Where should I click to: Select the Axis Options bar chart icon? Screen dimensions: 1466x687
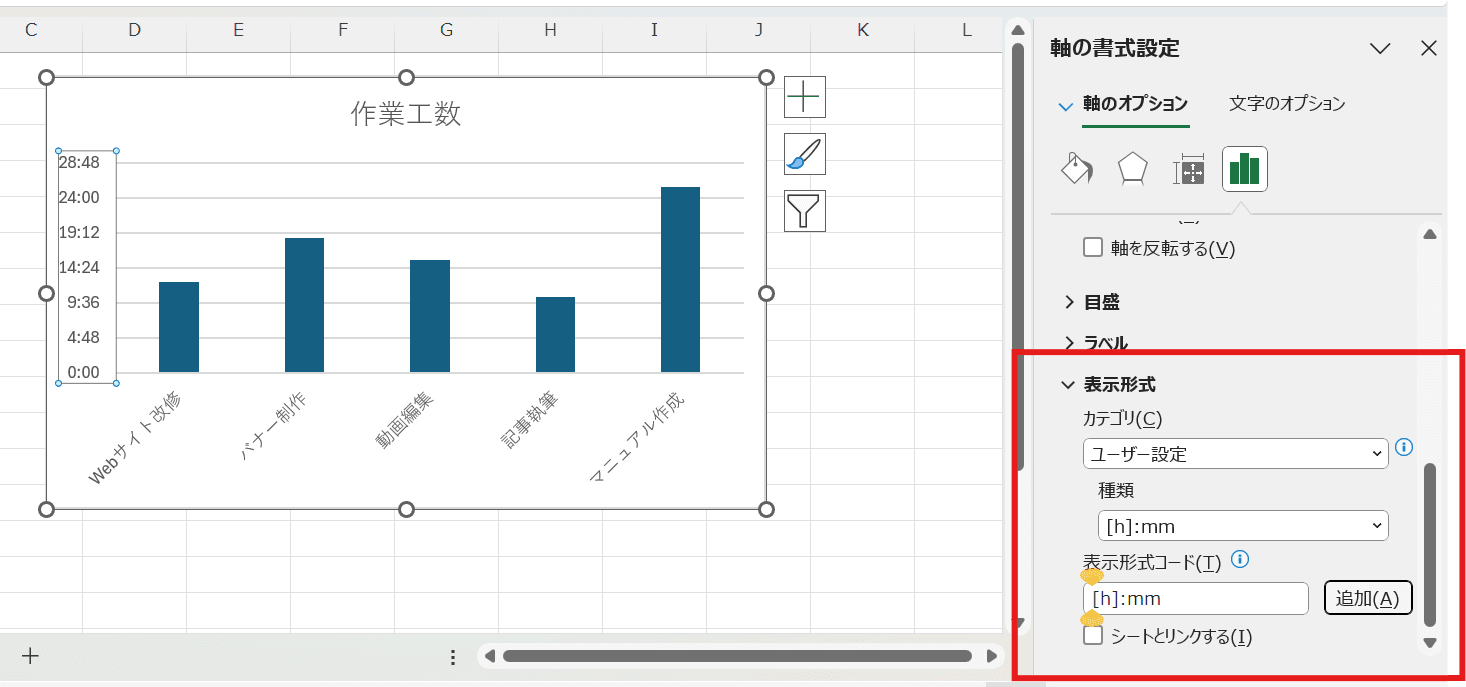point(1245,169)
